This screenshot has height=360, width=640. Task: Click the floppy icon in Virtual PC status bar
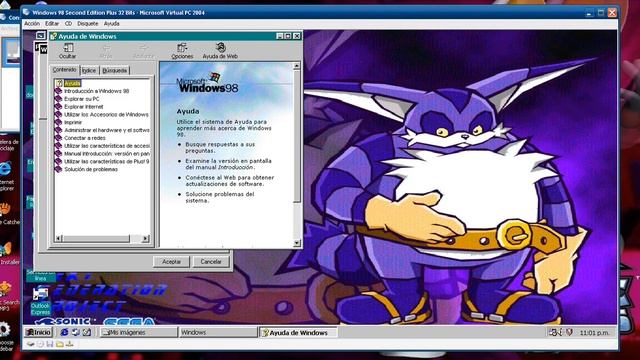[x=50, y=344]
